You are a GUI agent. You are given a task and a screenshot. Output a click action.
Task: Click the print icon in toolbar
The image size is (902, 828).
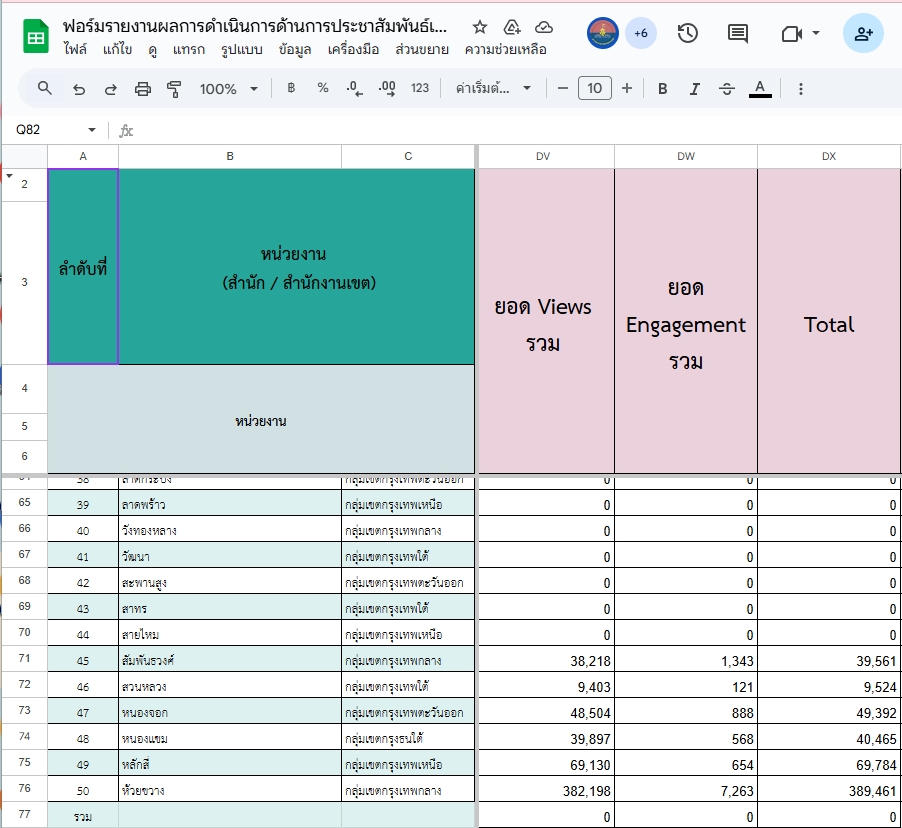click(x=143, y=89)
